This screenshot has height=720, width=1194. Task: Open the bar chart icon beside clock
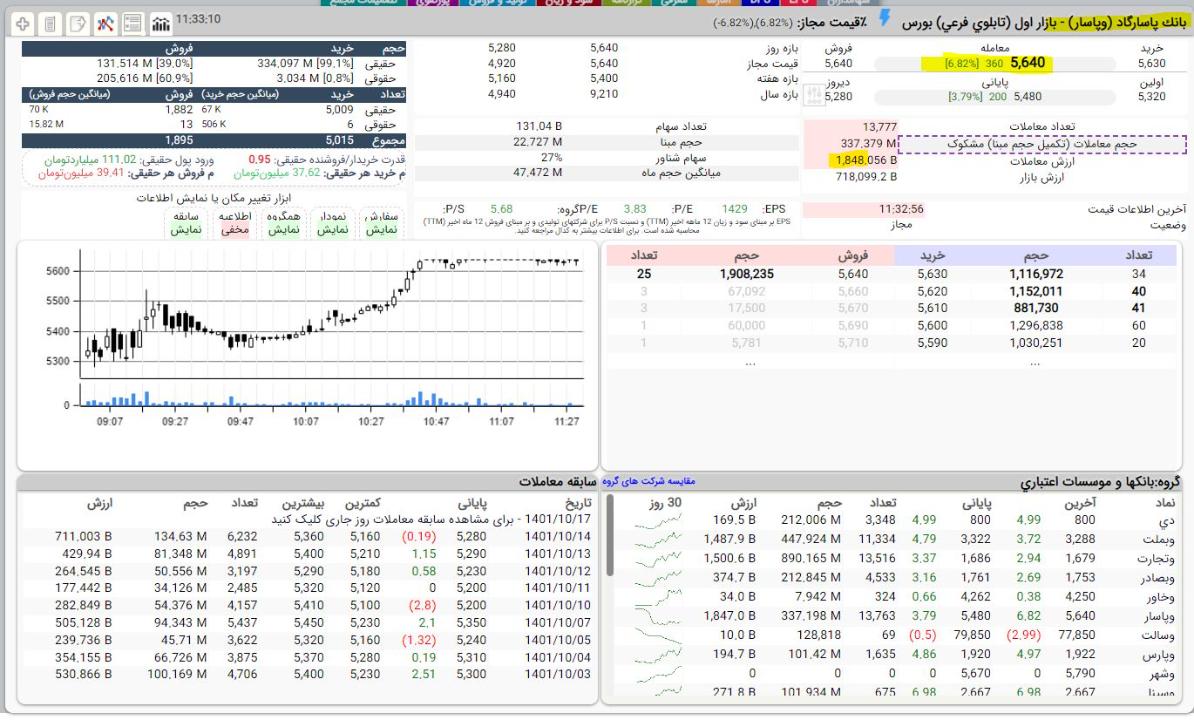tap(159, 23)
